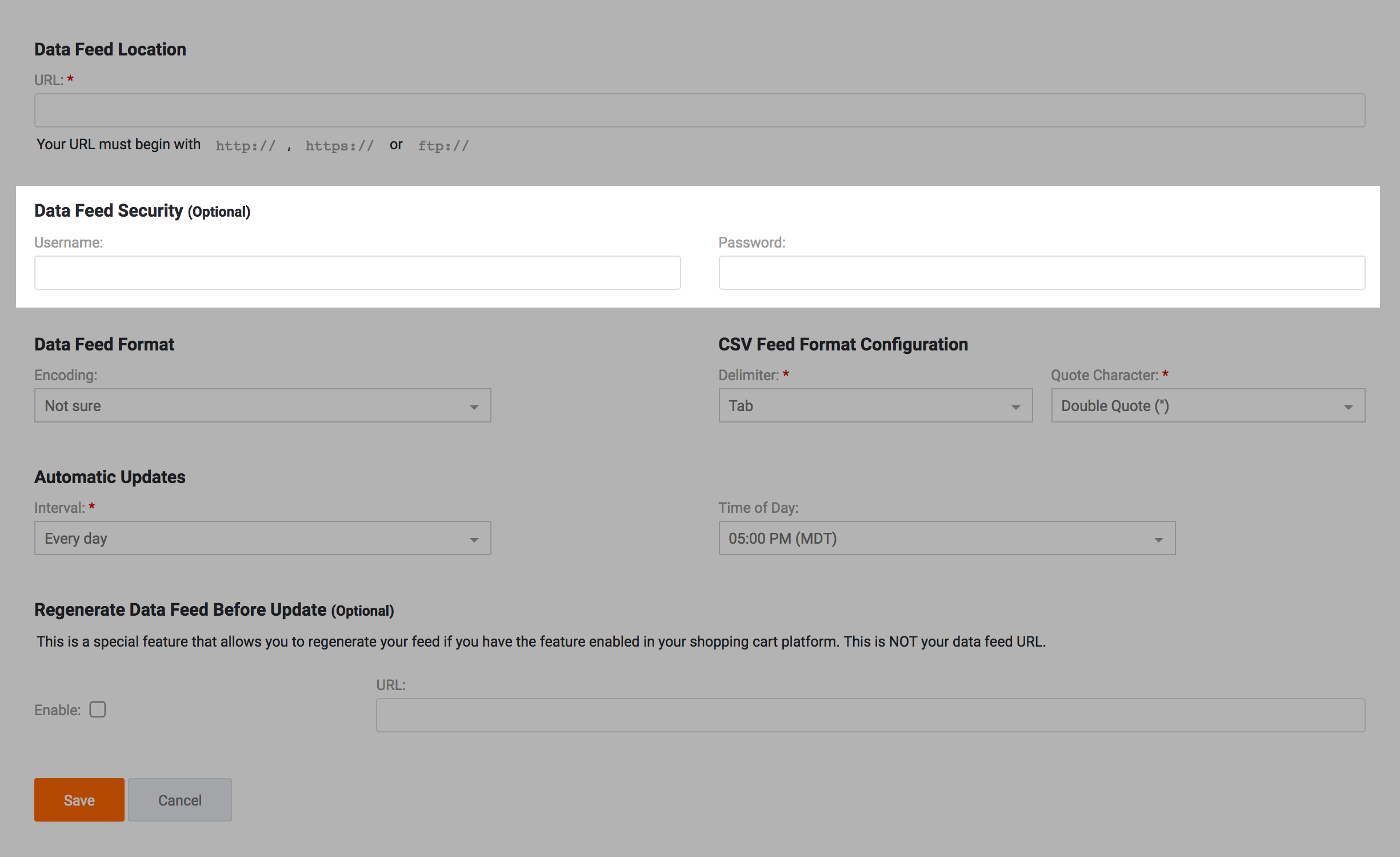Click the Enable label text
Screen dimensions: 1400x857
click(x=57, y=710)
